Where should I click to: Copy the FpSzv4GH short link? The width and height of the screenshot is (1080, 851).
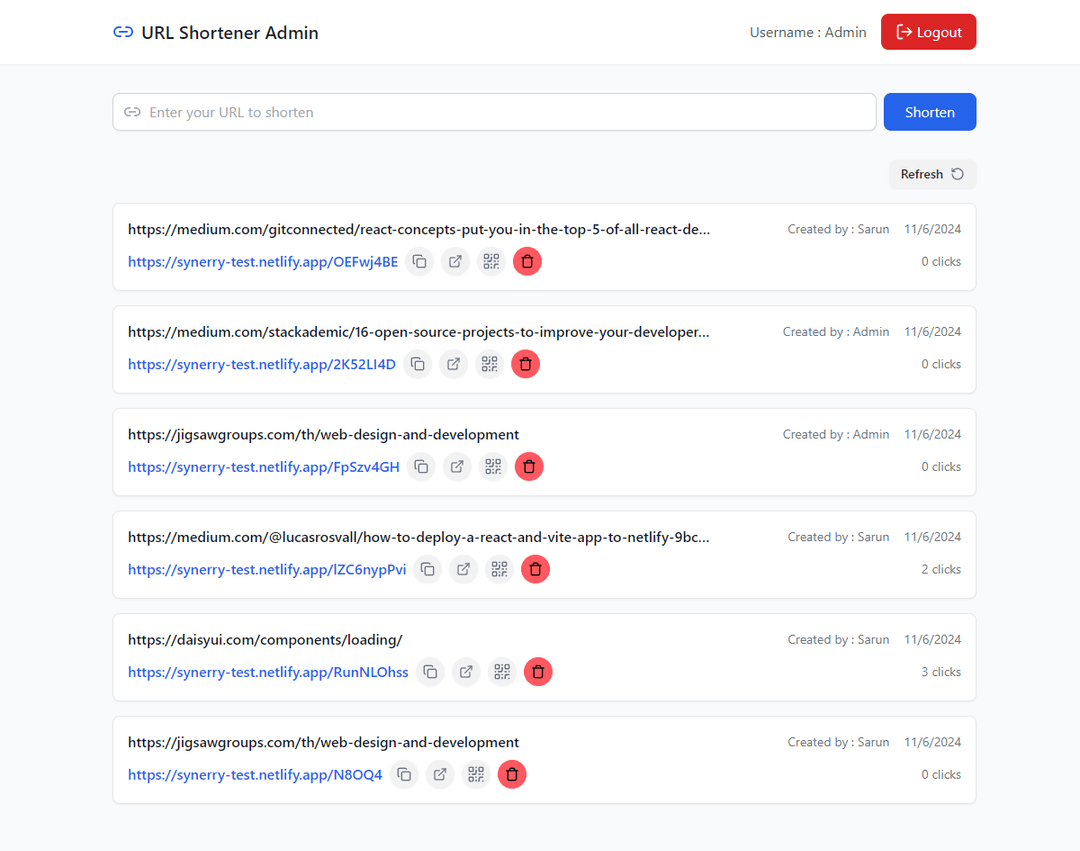point(422,467)
